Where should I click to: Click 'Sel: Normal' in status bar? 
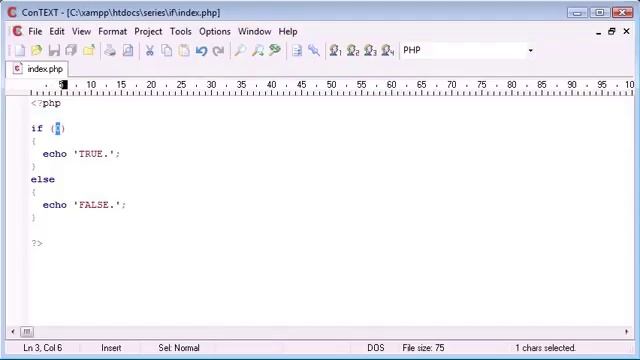tap(179, 348)
